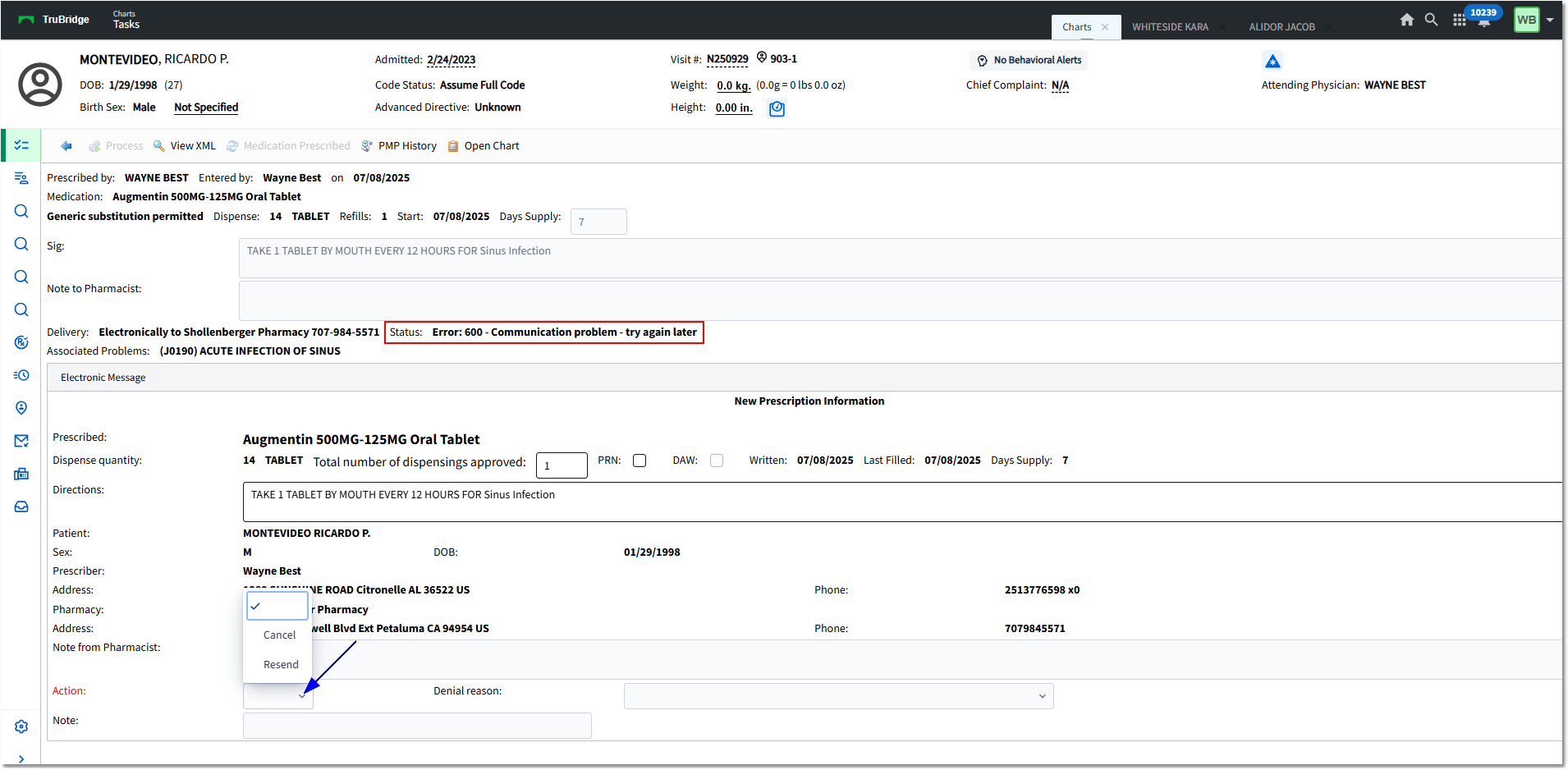
Task: Click the Shollenberger Pharmacy delivery text
Action: click(239, 332)
